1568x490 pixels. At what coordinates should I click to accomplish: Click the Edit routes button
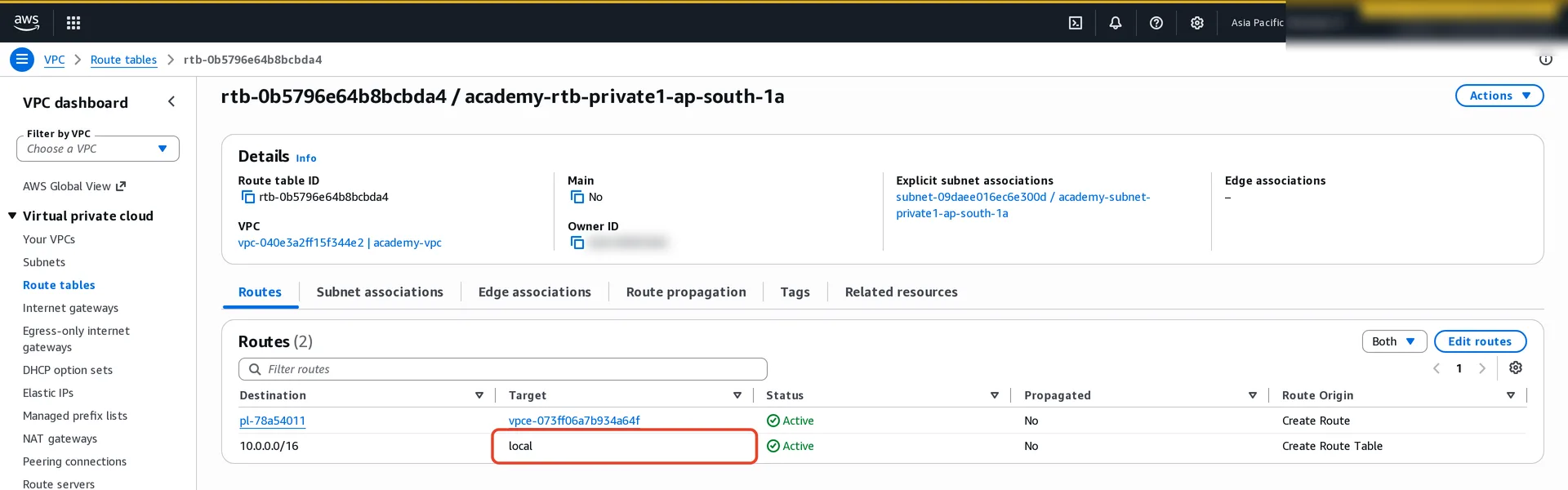tap(1480, 341)
